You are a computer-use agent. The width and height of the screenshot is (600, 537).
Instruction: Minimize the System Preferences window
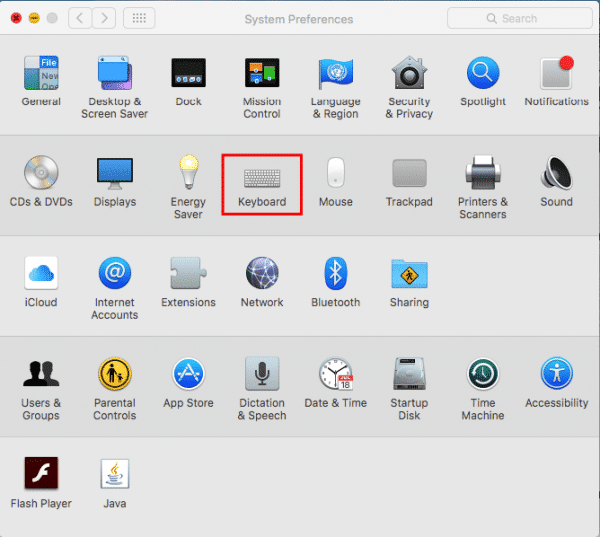click(34, 18)
